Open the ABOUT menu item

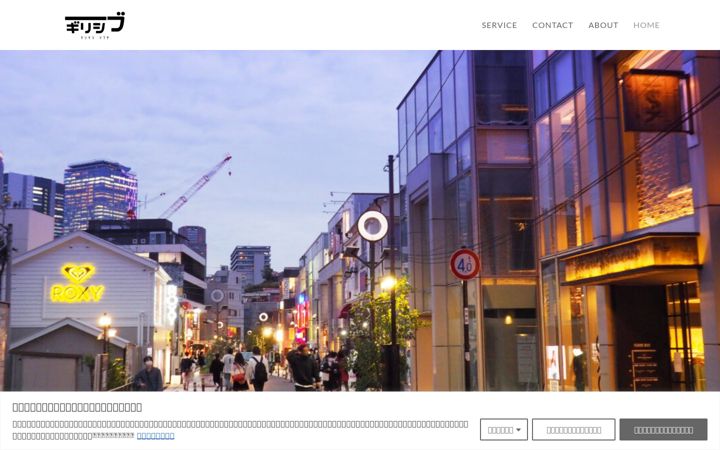coord(603,25)
